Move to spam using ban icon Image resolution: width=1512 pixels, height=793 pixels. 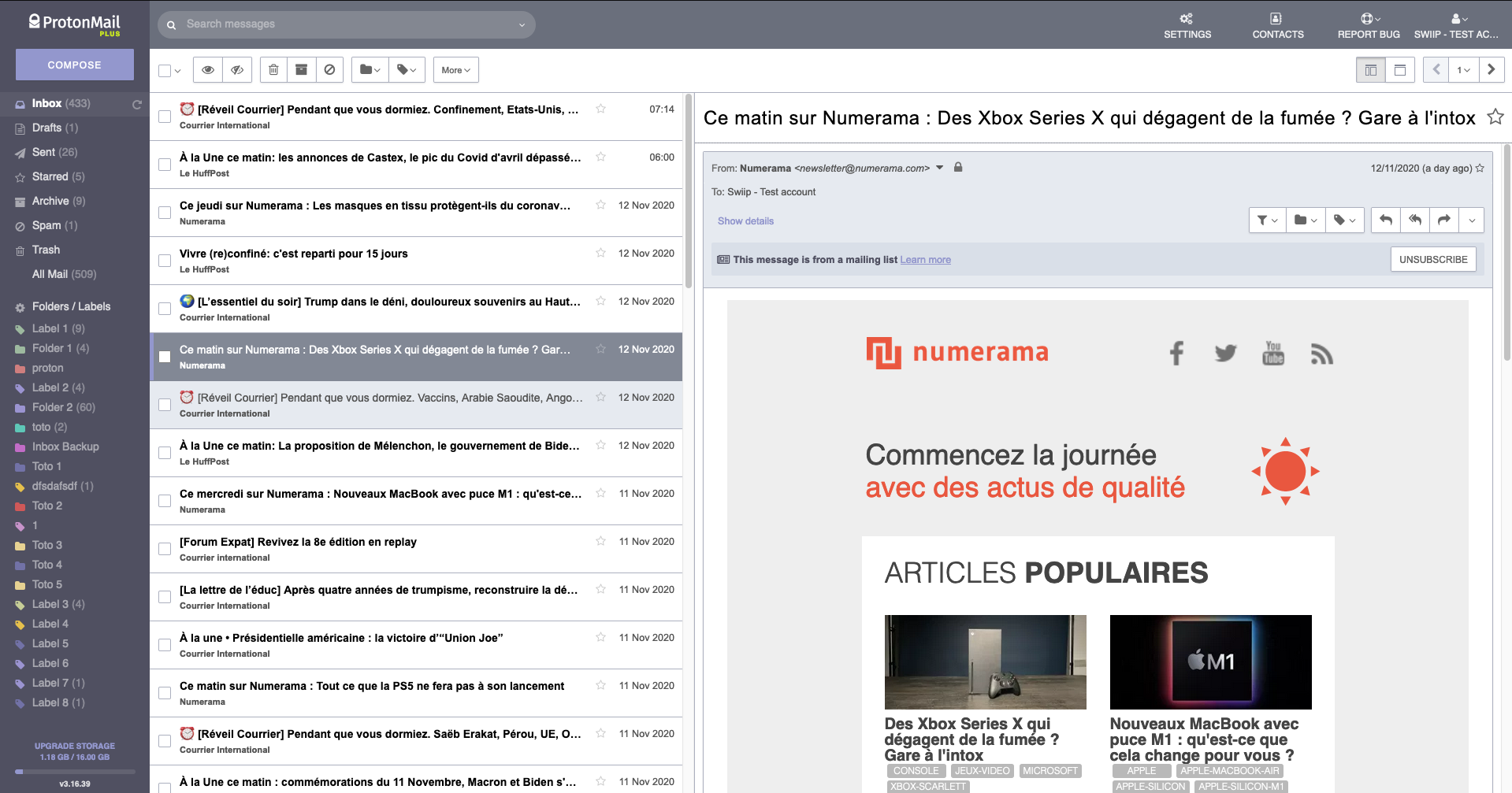click(329, 70)
